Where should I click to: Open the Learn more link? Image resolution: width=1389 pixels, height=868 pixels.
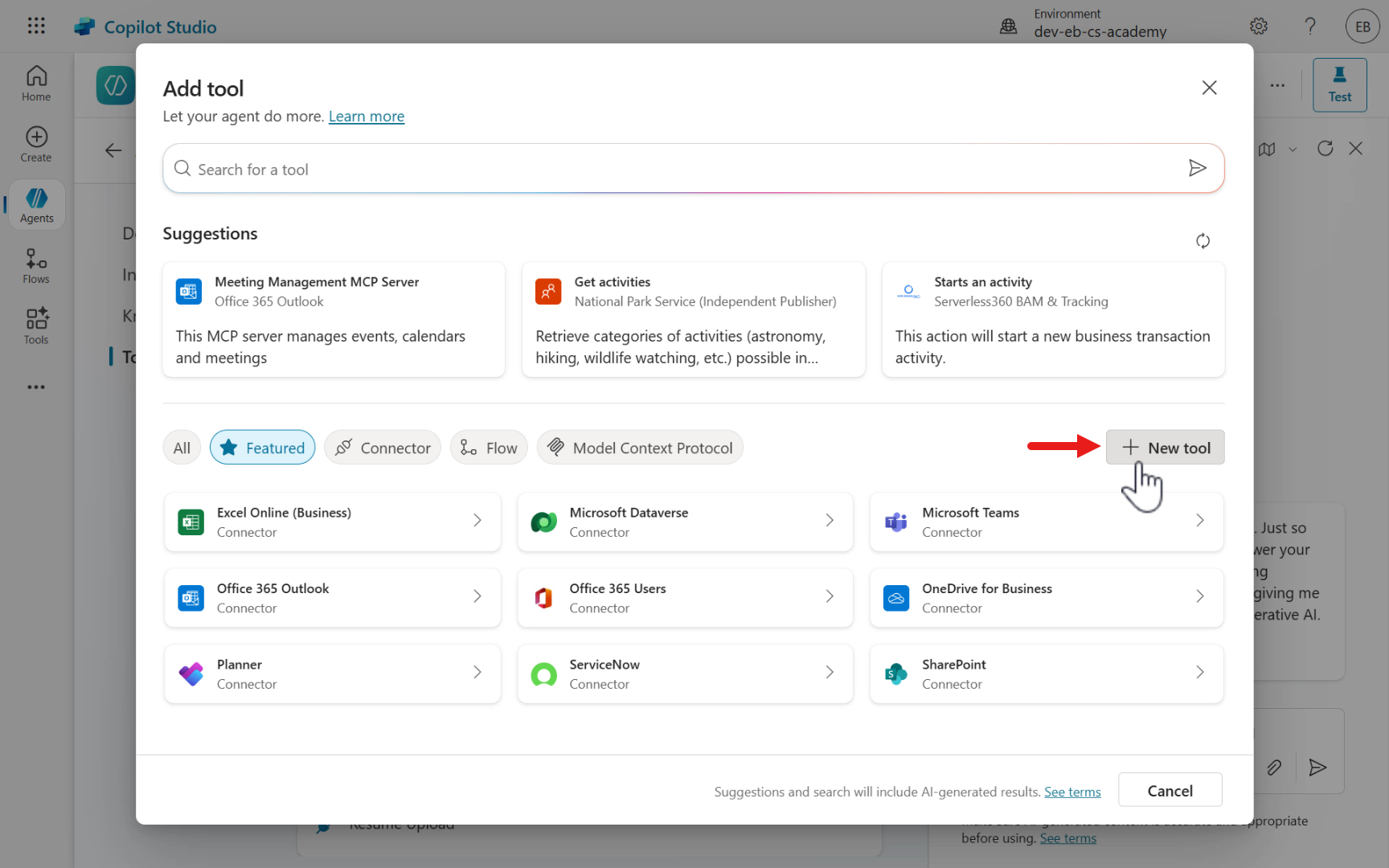click(367, 117)
